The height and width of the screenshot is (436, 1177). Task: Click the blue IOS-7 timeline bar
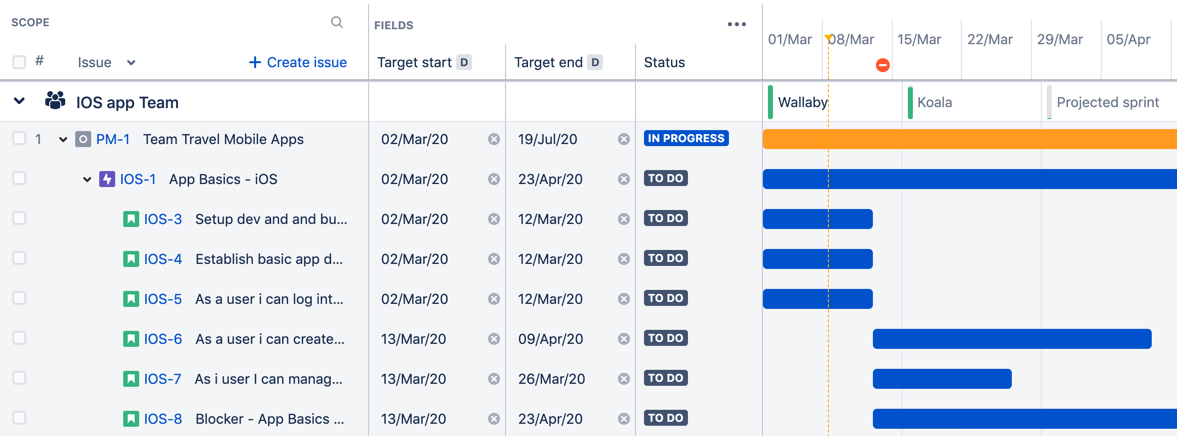pyautogui.click(x=942, y=379)
